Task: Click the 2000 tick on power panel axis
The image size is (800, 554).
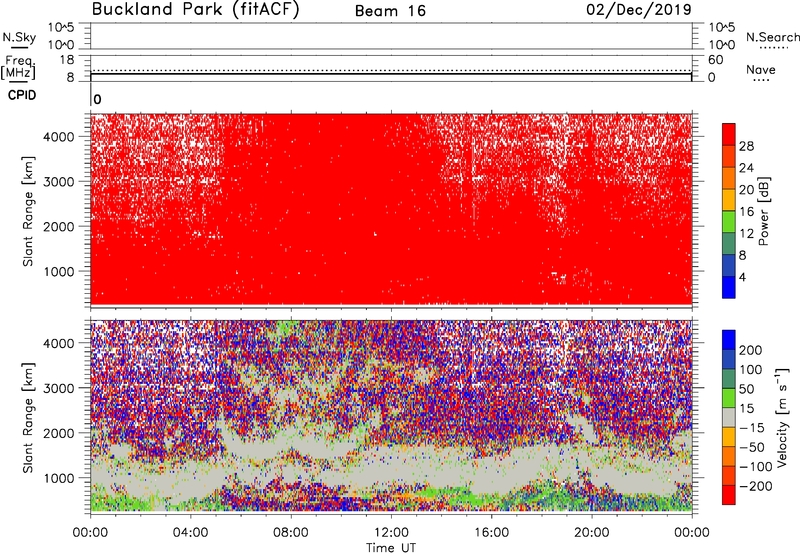Action: [59, 226]
